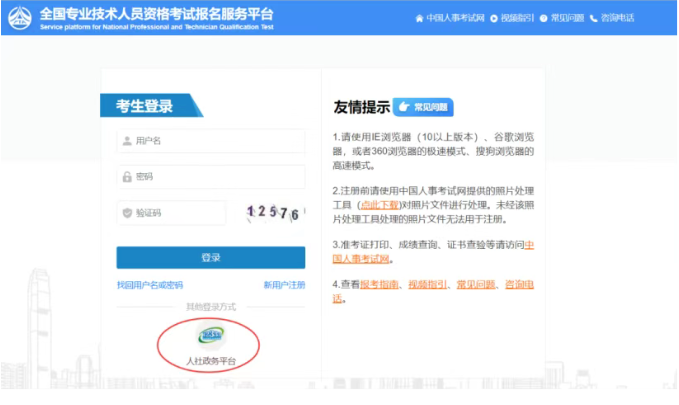This screenshot has width=679, height=405.
Task: Open the 视频指引 video guide link in header
Action: [x=512, y=18]
